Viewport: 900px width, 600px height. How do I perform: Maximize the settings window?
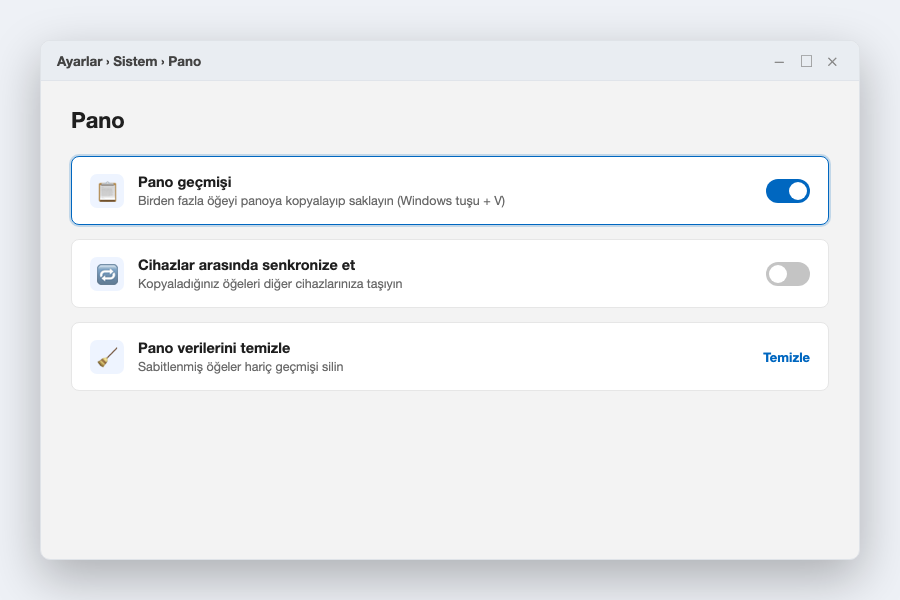[806, 61]
